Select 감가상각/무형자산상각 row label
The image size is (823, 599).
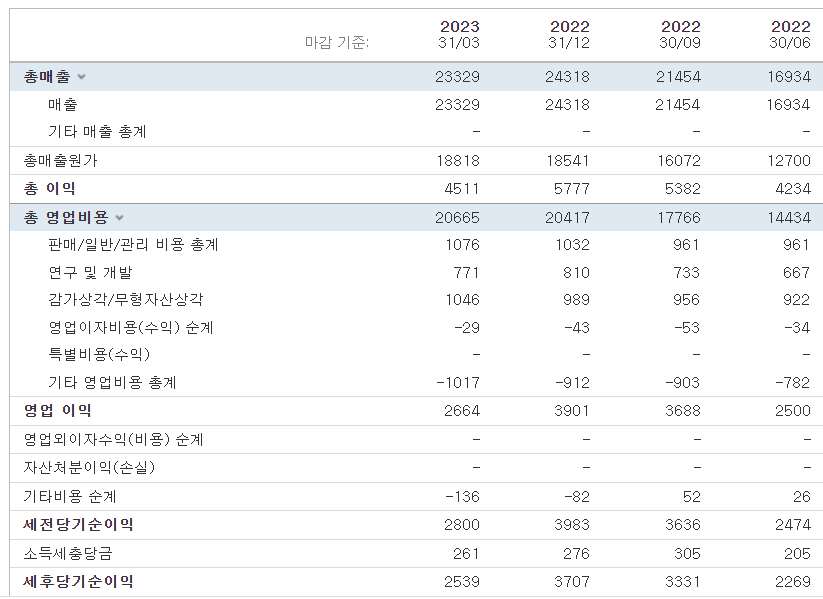125,300
